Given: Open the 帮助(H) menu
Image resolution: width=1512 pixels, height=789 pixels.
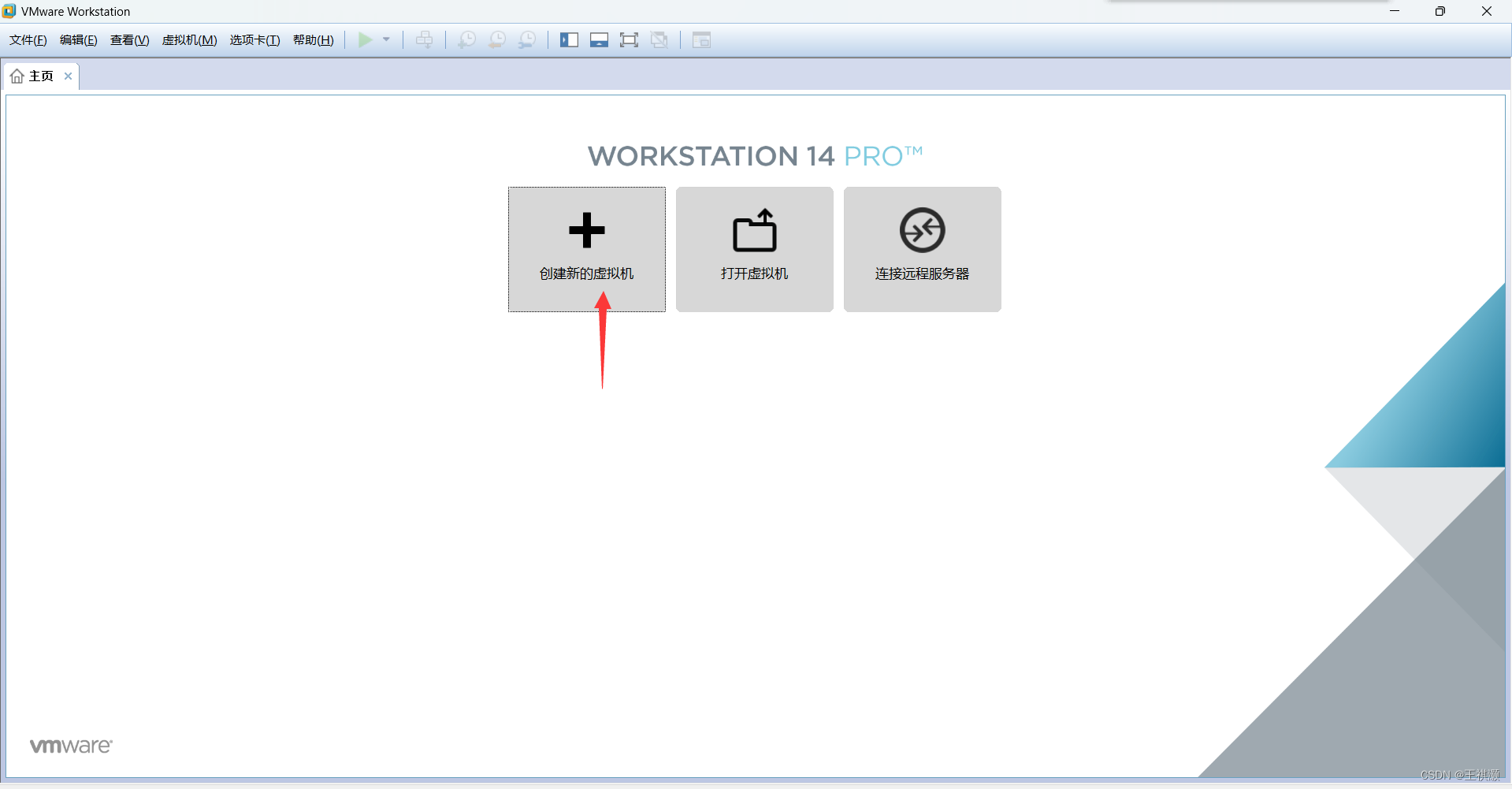Looking at the screenshot, I should pyautogui.click(x=314, y=40).
